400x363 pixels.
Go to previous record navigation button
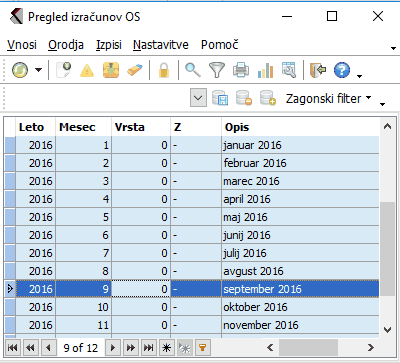(48, 348)
